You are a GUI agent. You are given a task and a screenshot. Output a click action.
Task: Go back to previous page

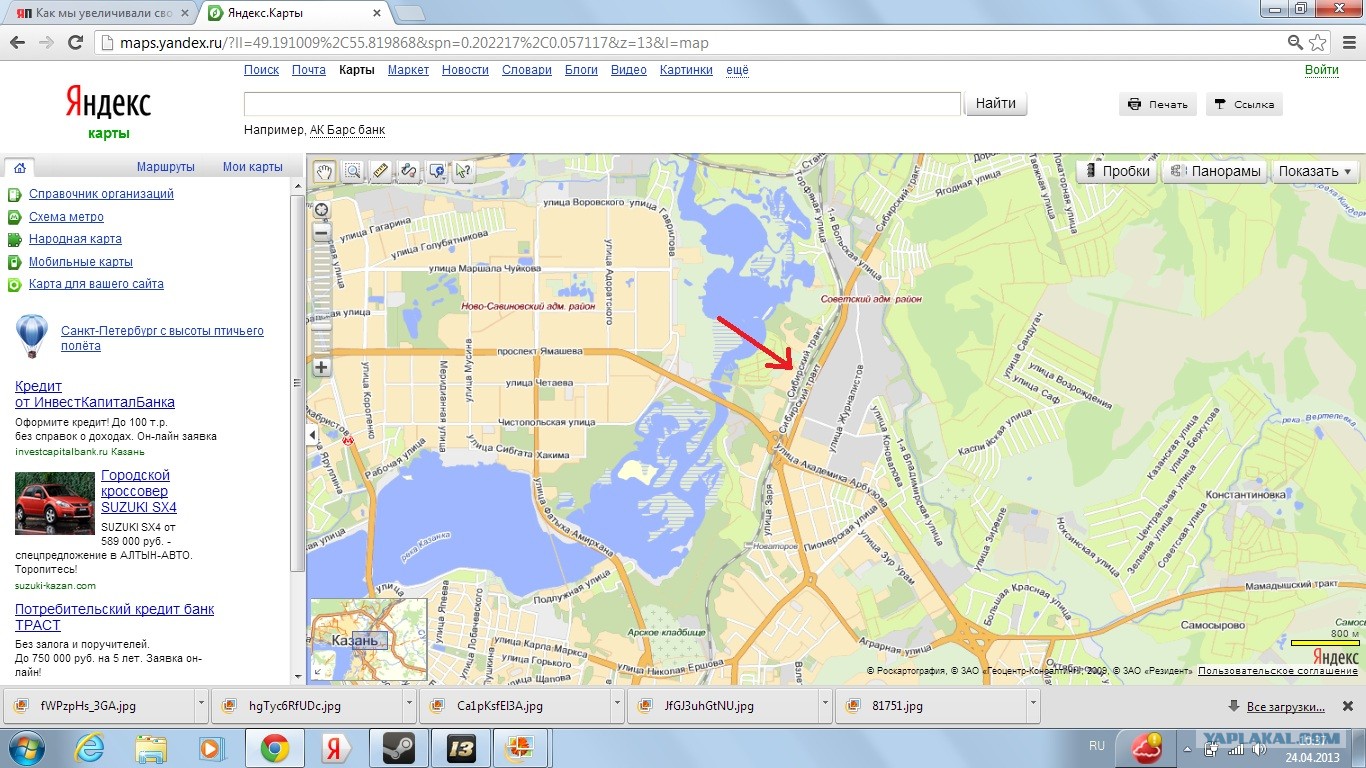pyautogui.click(x=17, y=43)
